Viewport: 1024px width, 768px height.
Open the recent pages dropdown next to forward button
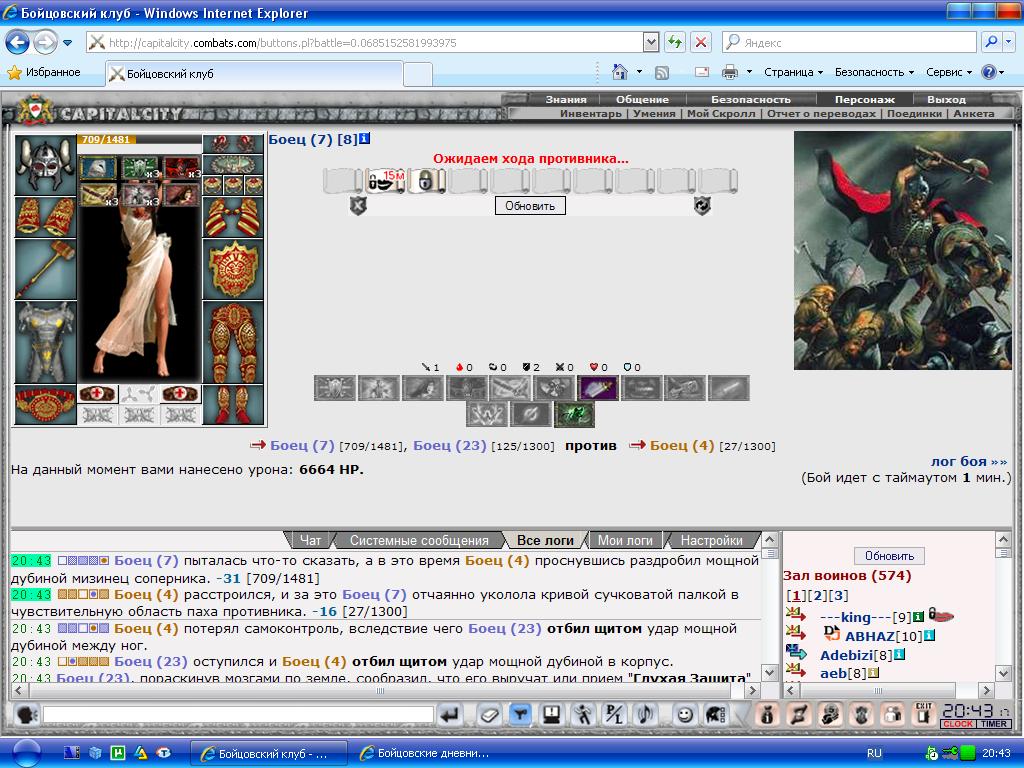(x=67, y=43)
